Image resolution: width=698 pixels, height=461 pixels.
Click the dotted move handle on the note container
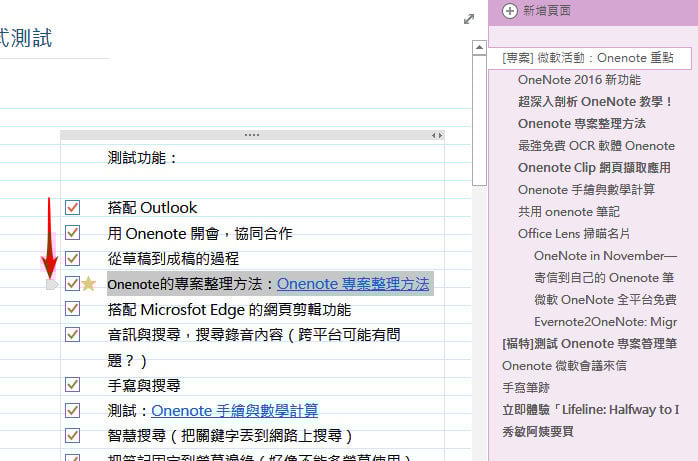tap(252, 135)
